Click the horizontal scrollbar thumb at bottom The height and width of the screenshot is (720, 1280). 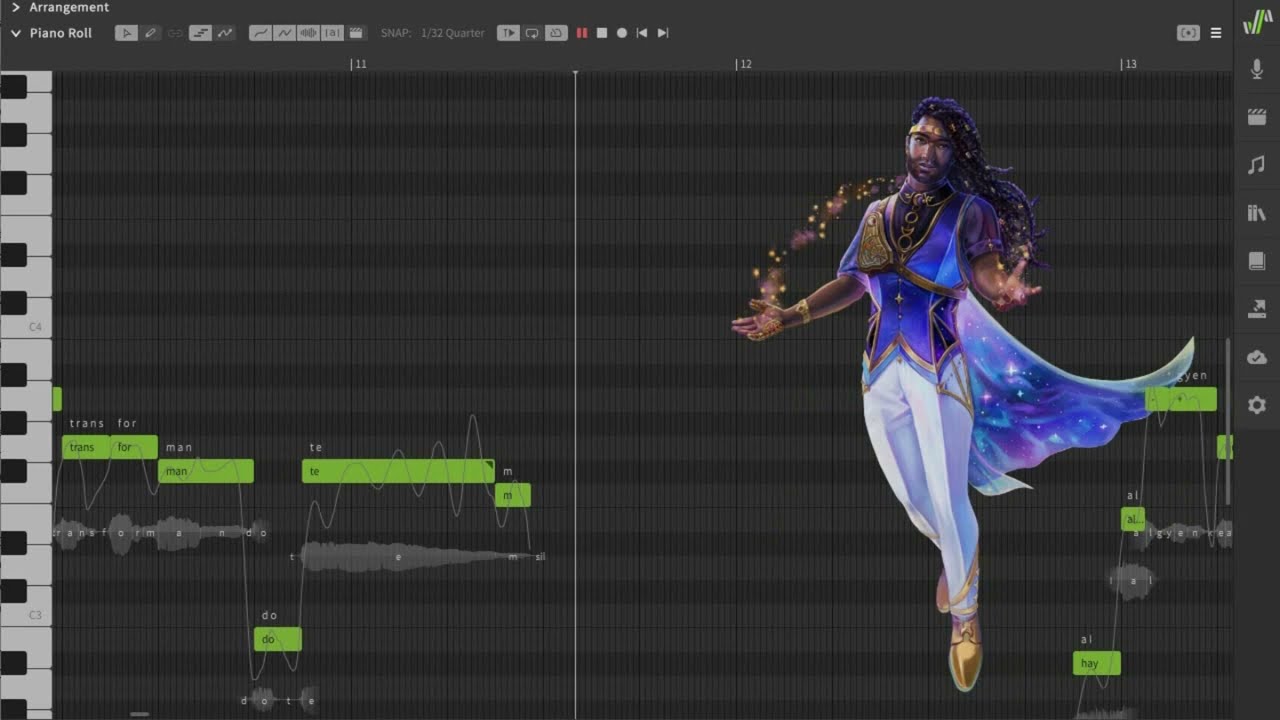pos(140,714)
